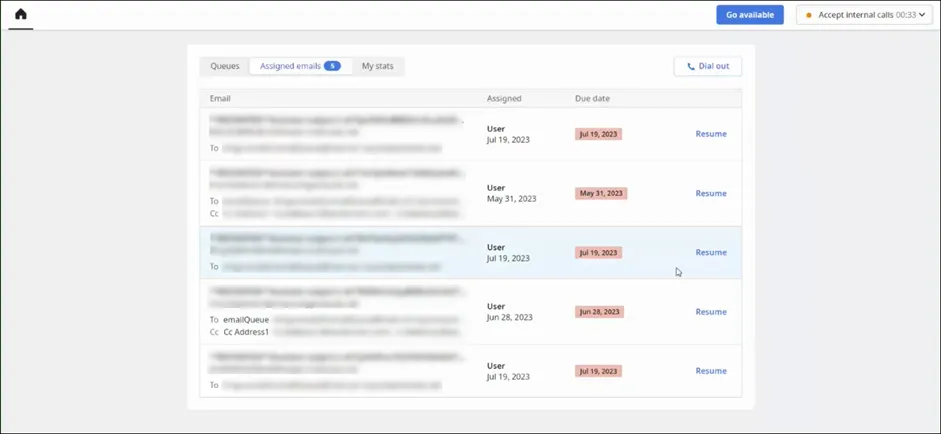Click the due date badge in highlighted row

598,253
